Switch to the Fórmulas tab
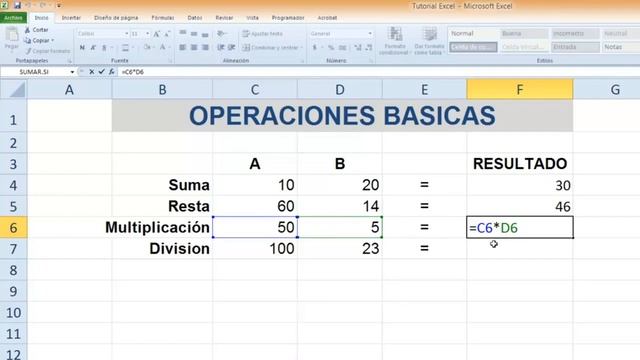This screenshot has height=360, width=640. pyautogui.click(x=162, y=18)
